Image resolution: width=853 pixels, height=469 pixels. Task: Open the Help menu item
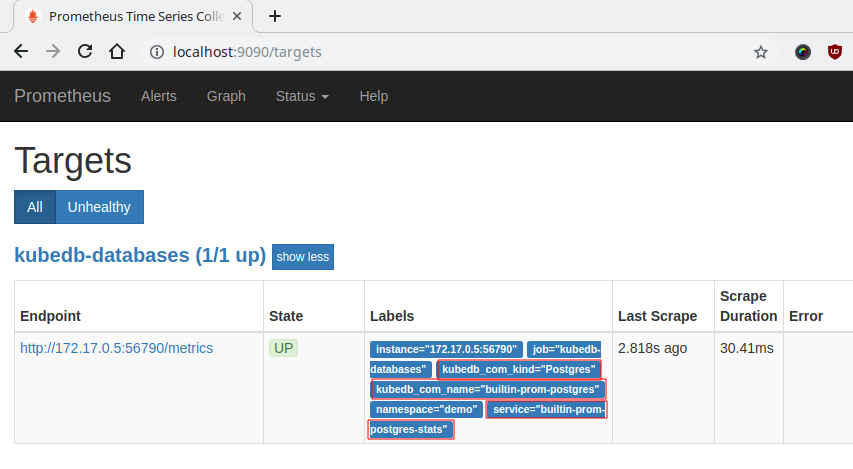[x=373, y=96]
